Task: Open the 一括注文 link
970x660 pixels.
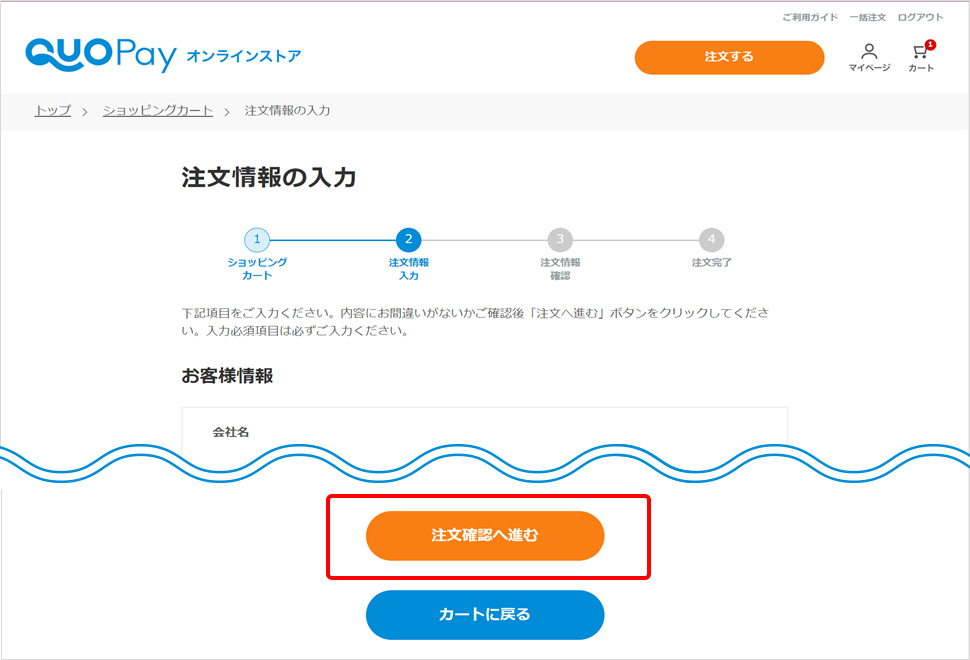Action: (x=867, y=17)
